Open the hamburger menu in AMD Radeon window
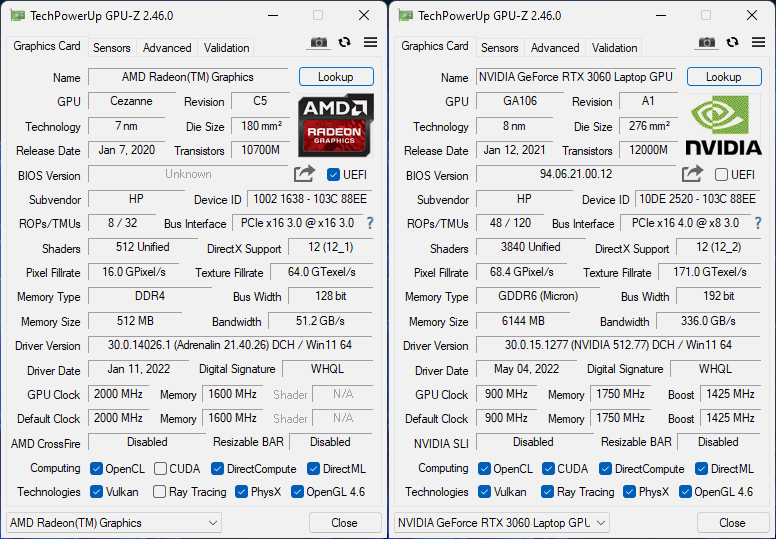 click(370, 42)
